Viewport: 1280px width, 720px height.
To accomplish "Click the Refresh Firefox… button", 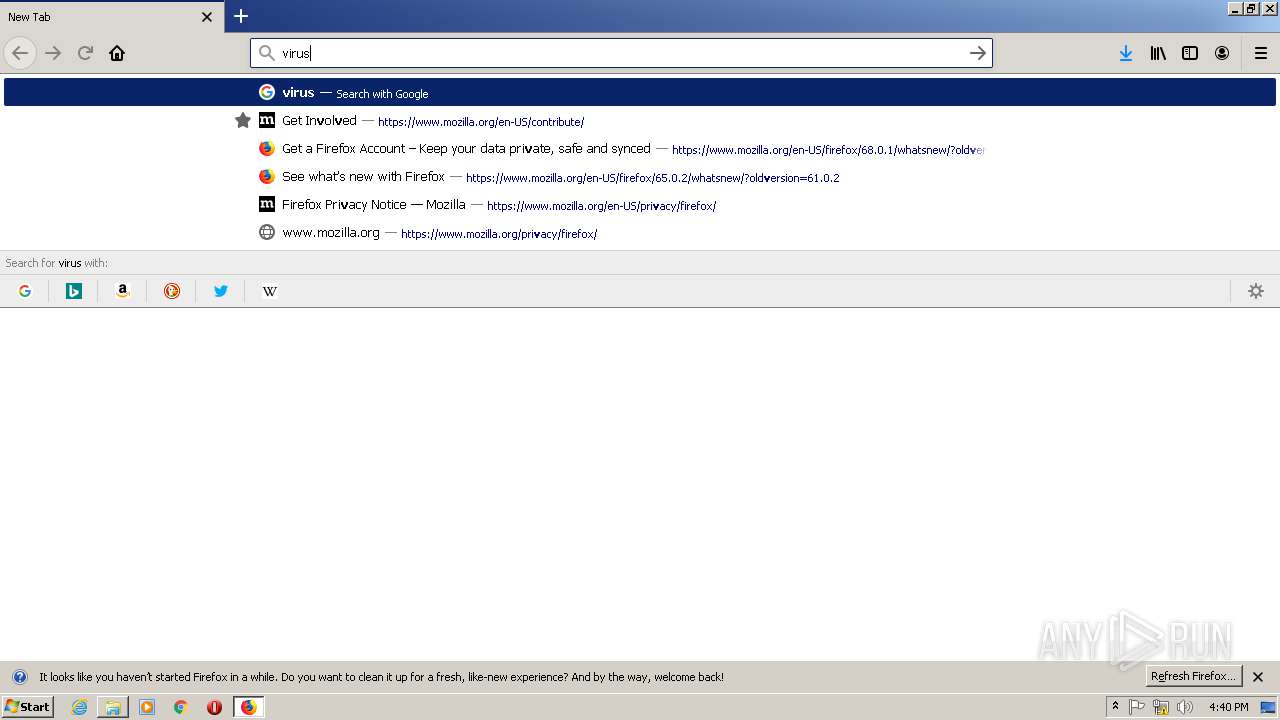I will tap(1193, 676).
